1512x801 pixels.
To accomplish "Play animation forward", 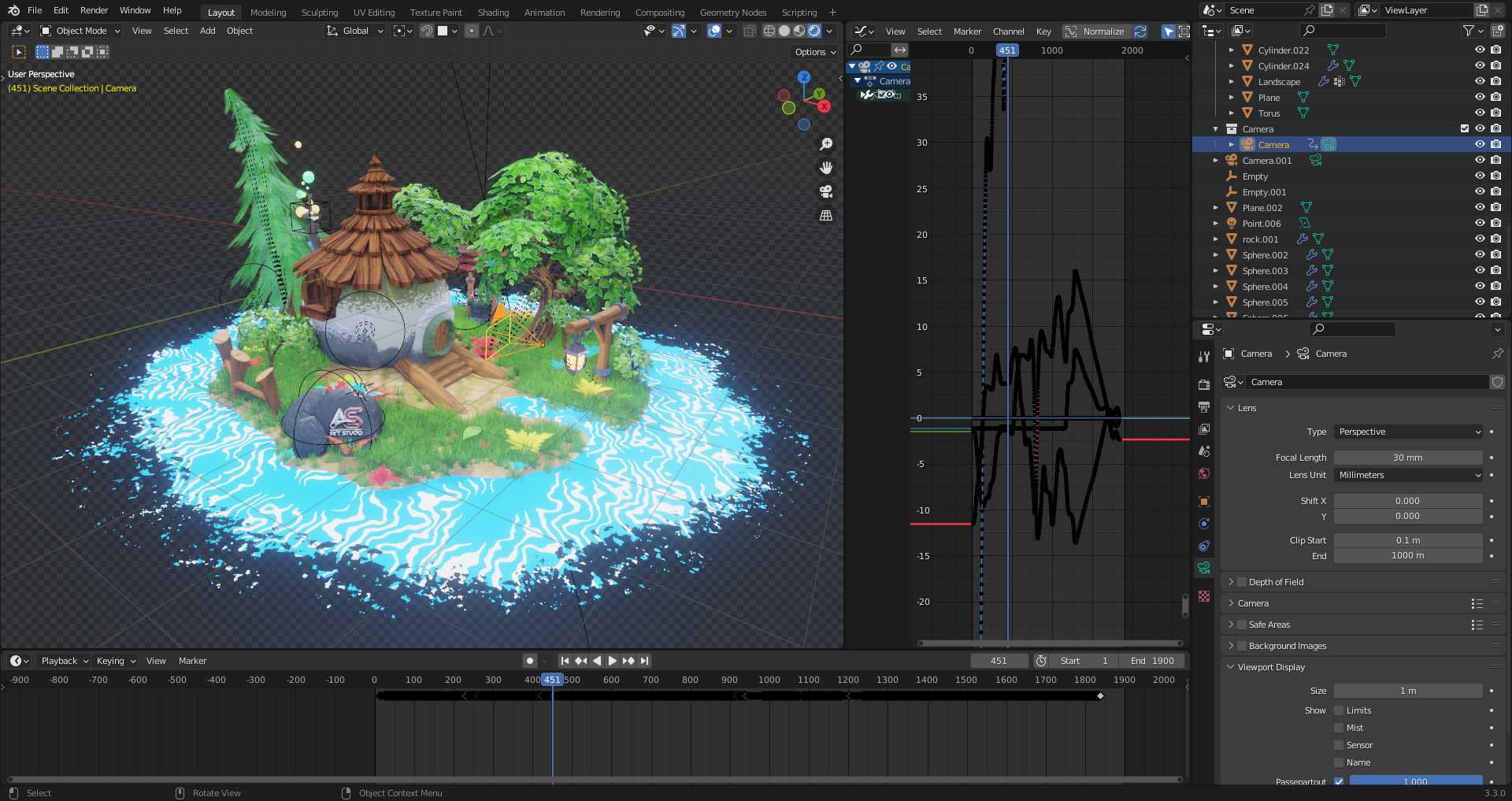I will (613, 661).
